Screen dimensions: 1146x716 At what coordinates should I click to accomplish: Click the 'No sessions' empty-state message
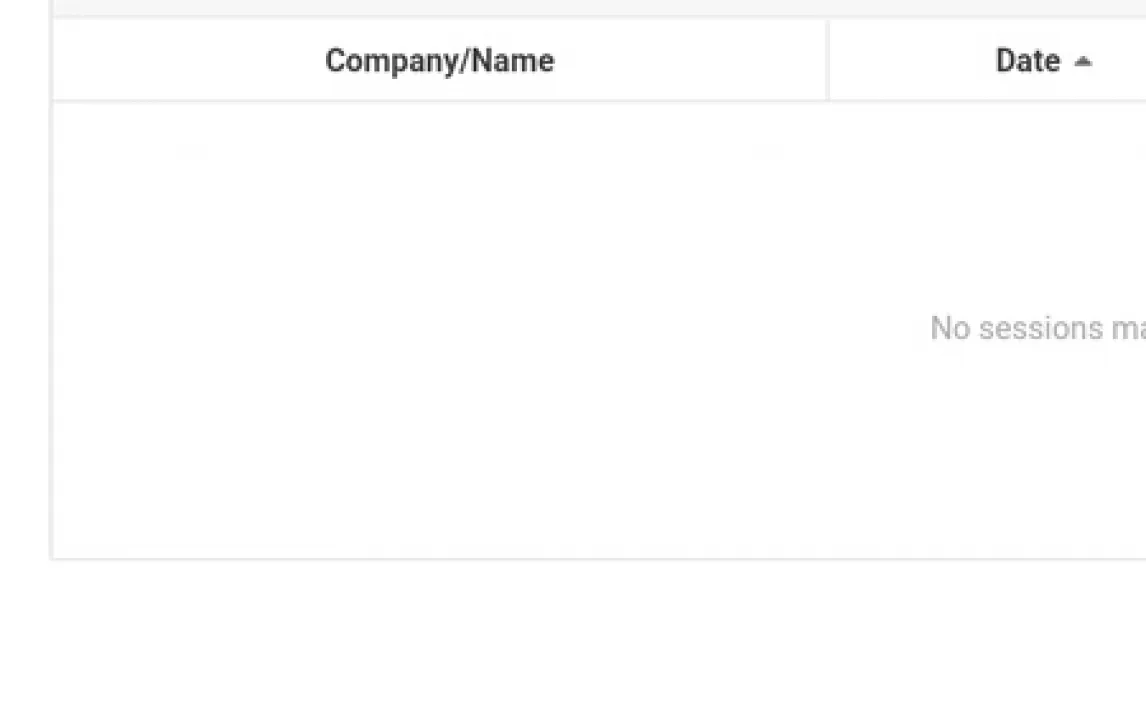tap(1037, 328)
